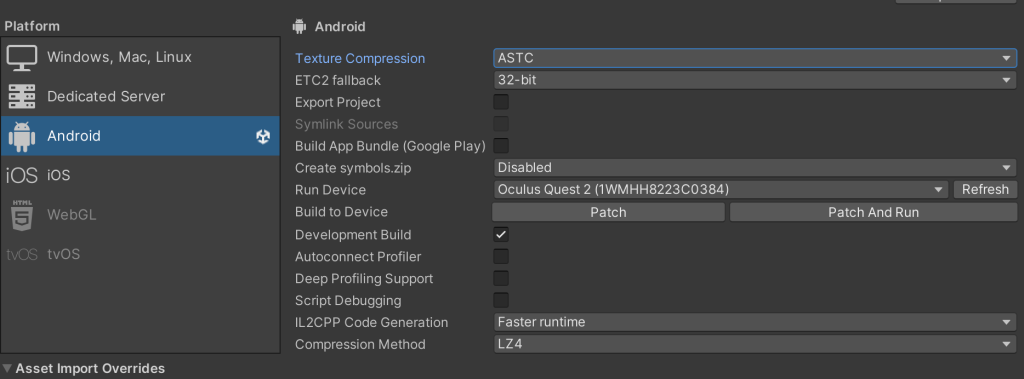The height and width of the screenshot is (379, 1024).
Task: Enable the Export Project checkbox
Action: point(501,102)
